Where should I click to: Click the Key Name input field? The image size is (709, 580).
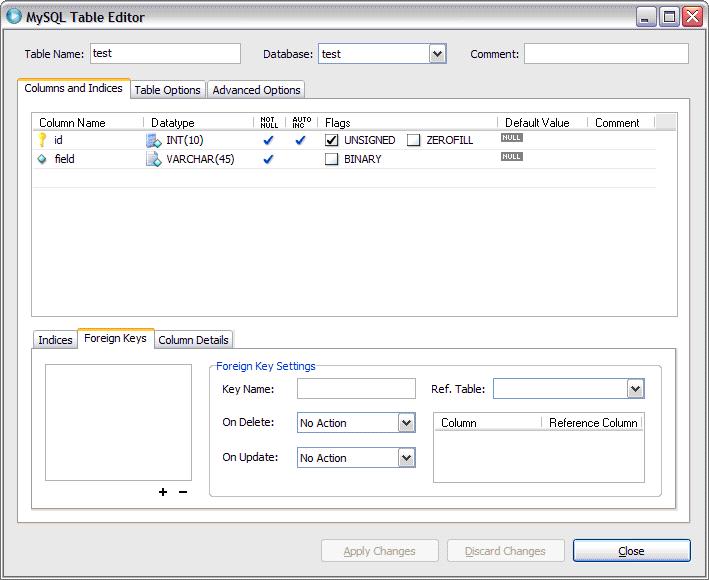point(356,389)
